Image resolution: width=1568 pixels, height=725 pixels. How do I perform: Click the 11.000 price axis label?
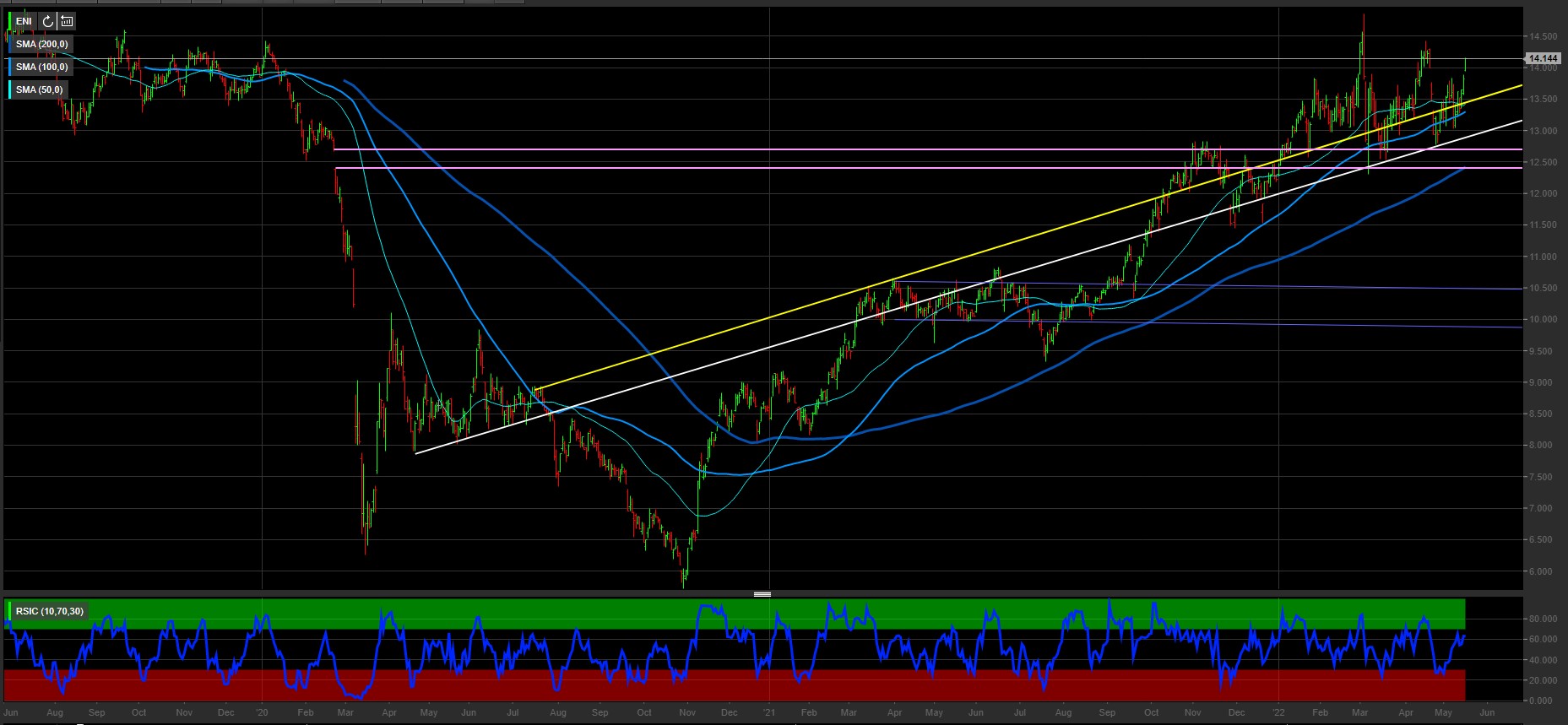pos(1543,257)
